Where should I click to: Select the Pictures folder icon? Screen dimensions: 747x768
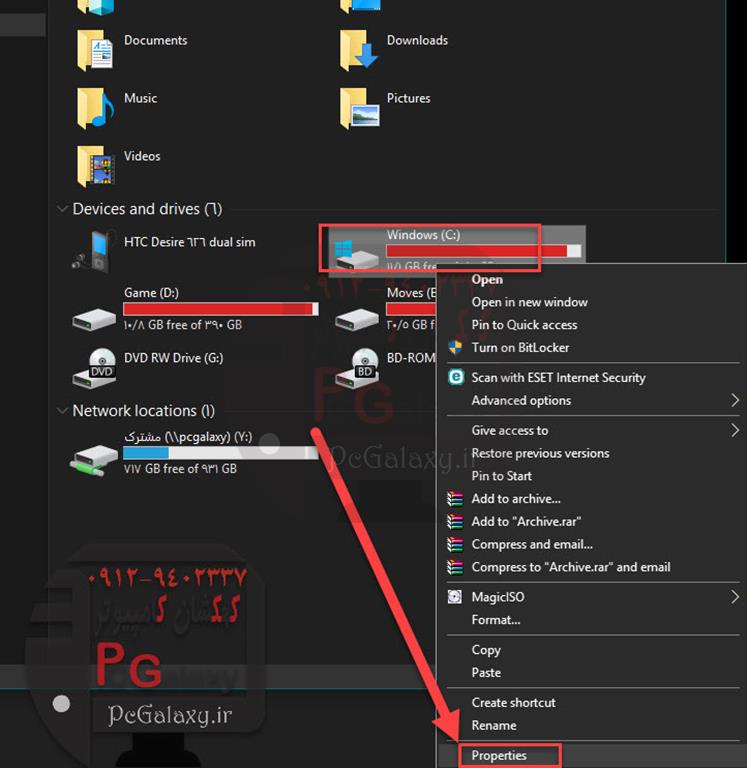[359, 108]
